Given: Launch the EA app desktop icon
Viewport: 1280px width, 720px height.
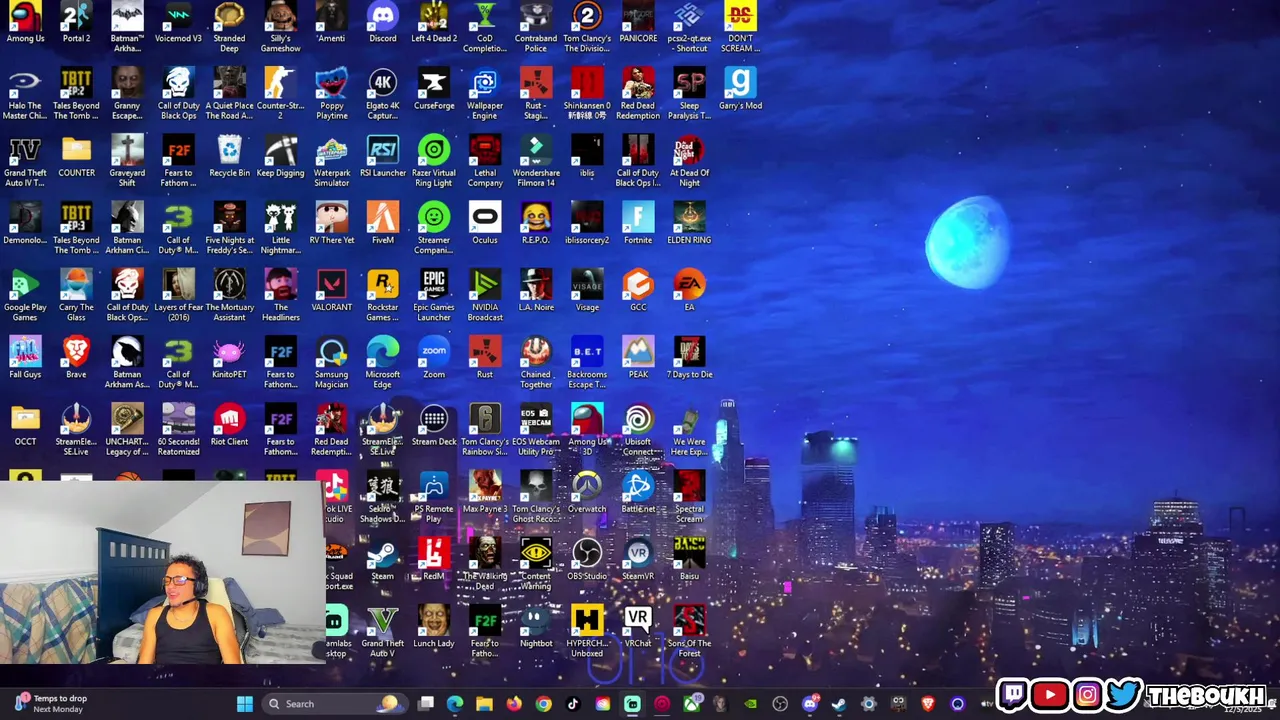Looking at the screenshot, I should pos(689,290).
